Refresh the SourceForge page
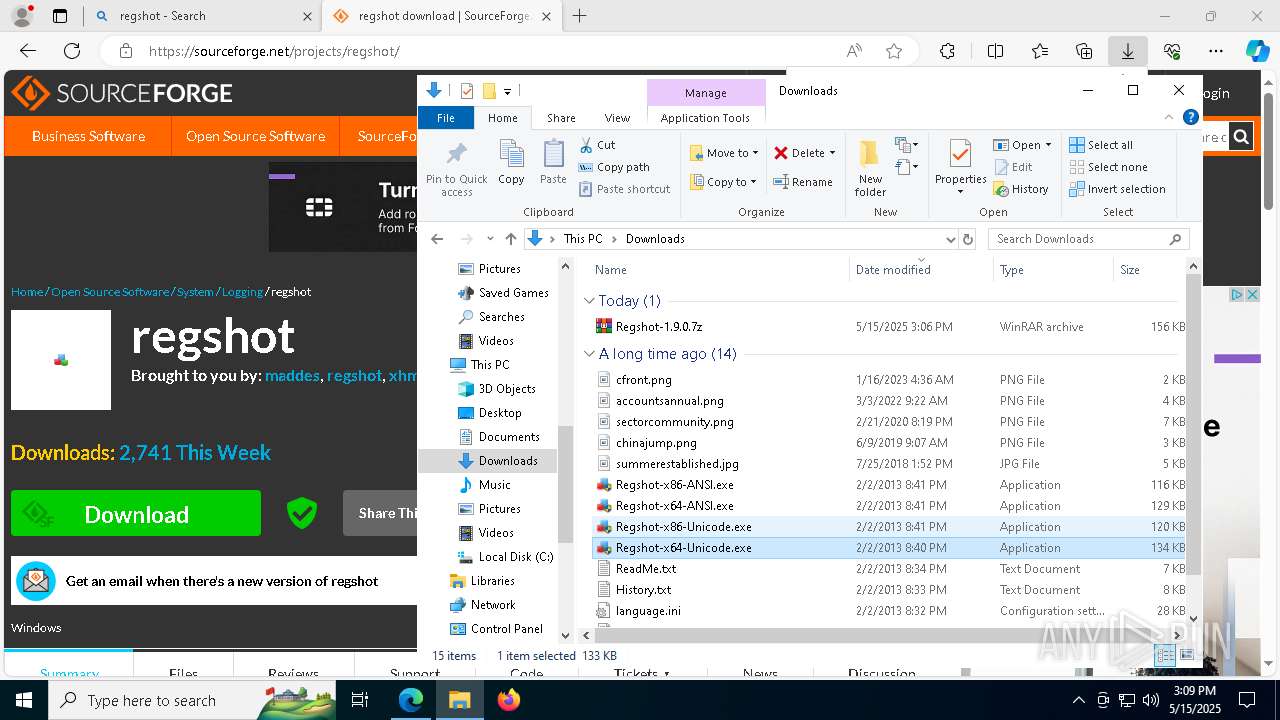 pyautogui.click(x=72, y=51)
